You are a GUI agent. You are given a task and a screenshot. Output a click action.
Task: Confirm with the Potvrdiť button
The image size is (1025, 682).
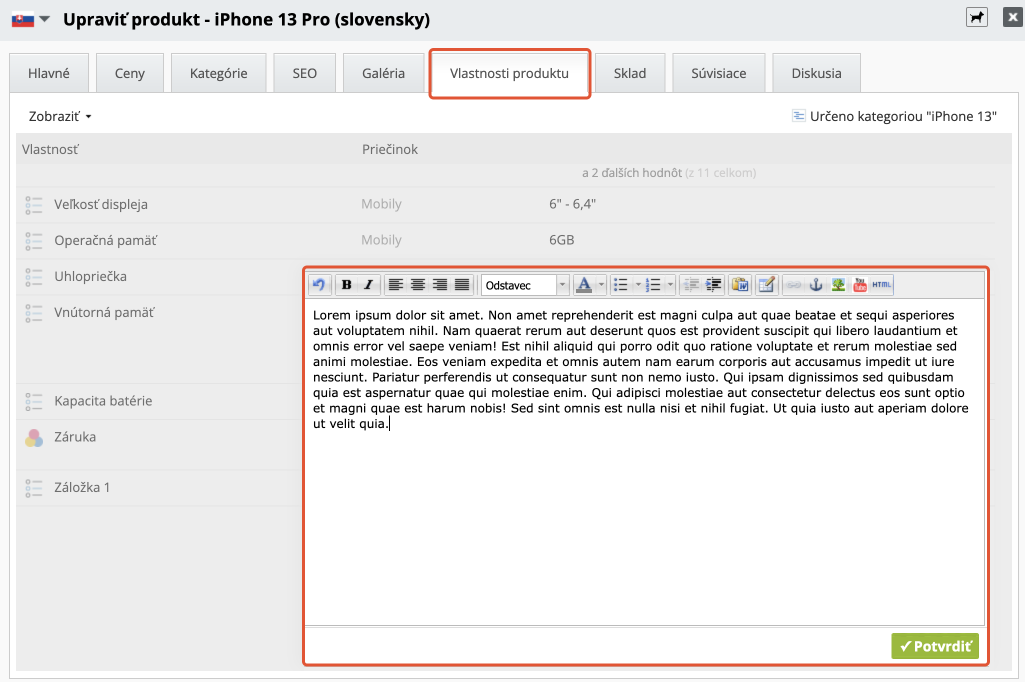(x=935, y=646)
